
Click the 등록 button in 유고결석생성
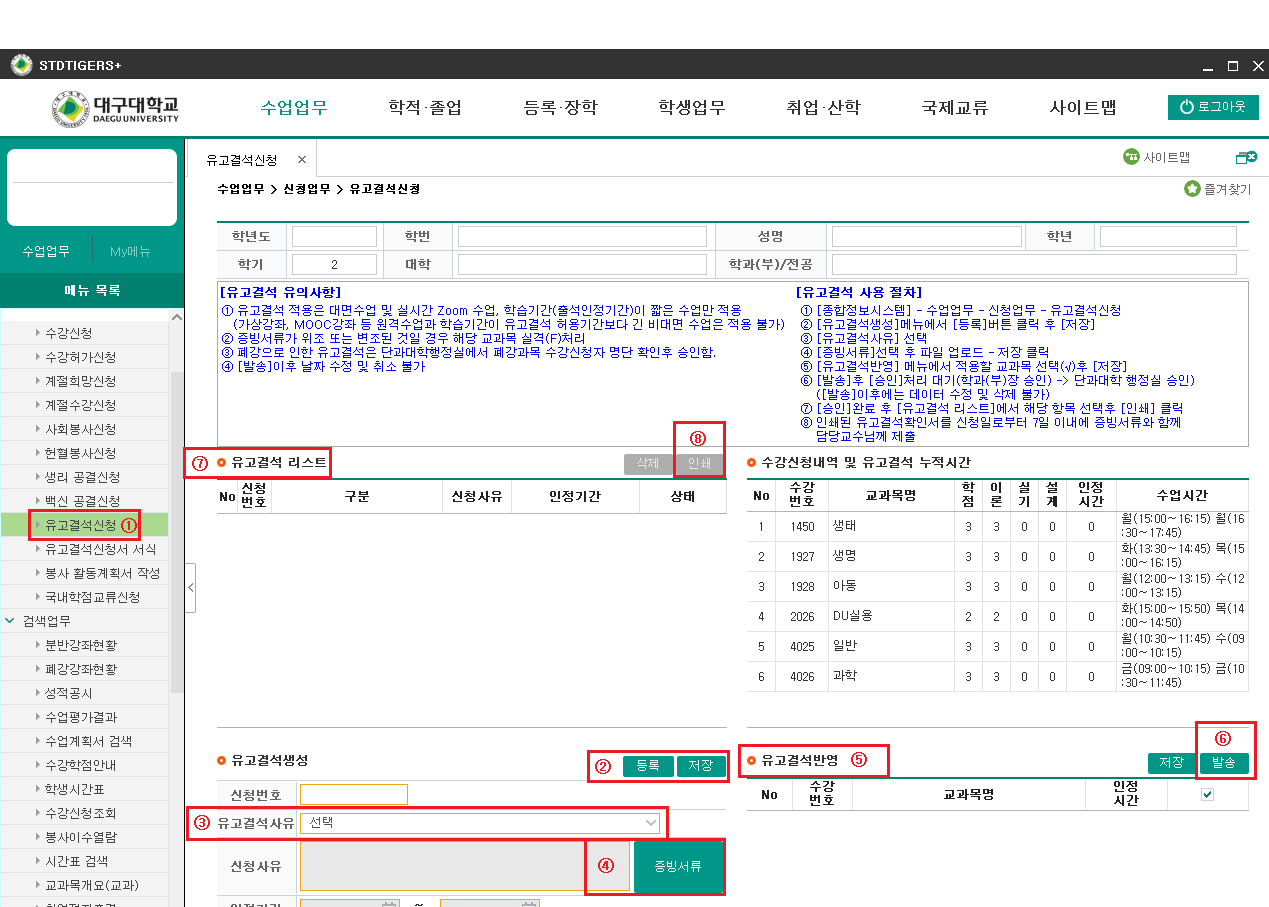[x=648, y=766]
